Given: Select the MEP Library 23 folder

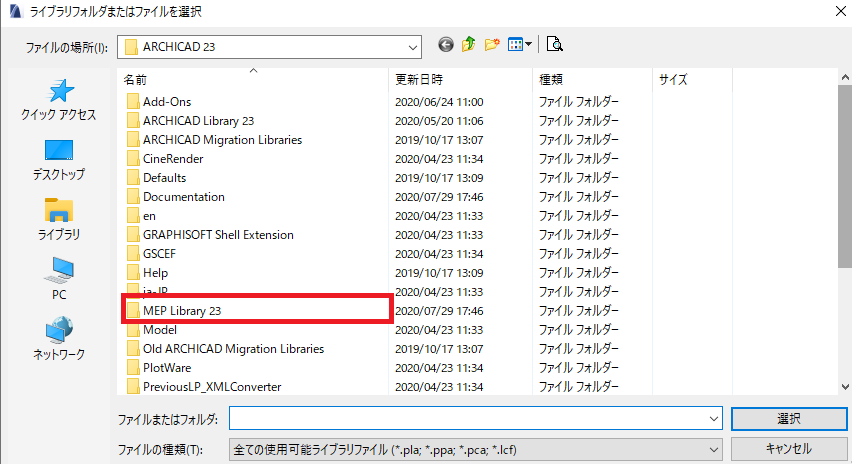Looking at the screenshot, I should 182,311.
